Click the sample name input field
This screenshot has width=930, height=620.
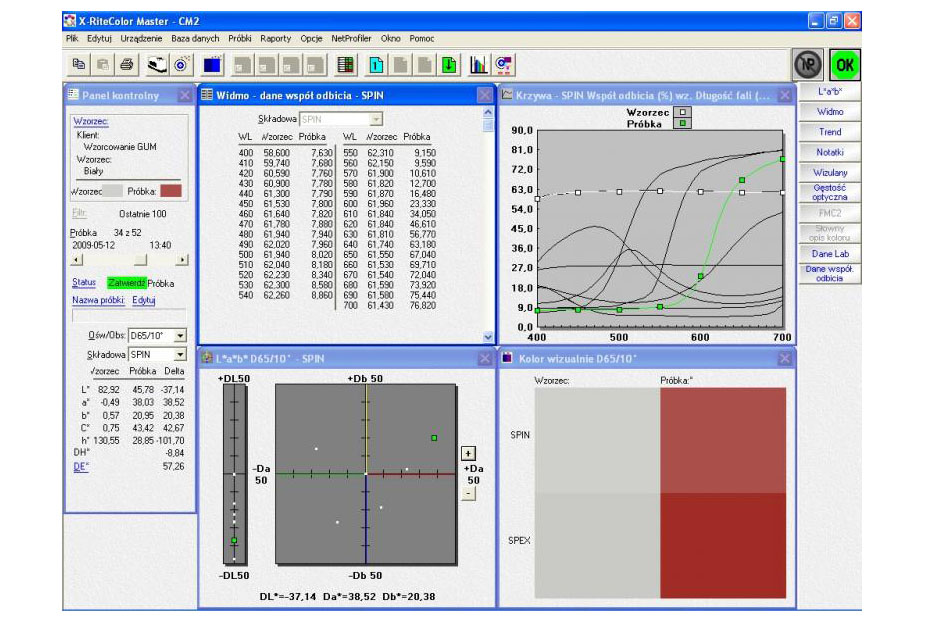(129, 316)
